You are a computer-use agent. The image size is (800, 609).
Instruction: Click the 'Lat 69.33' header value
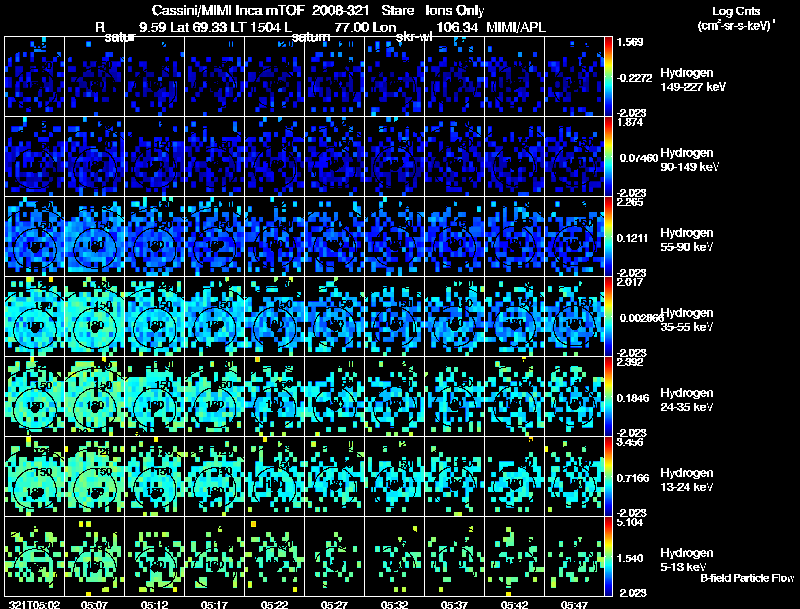tap(199, 27)
